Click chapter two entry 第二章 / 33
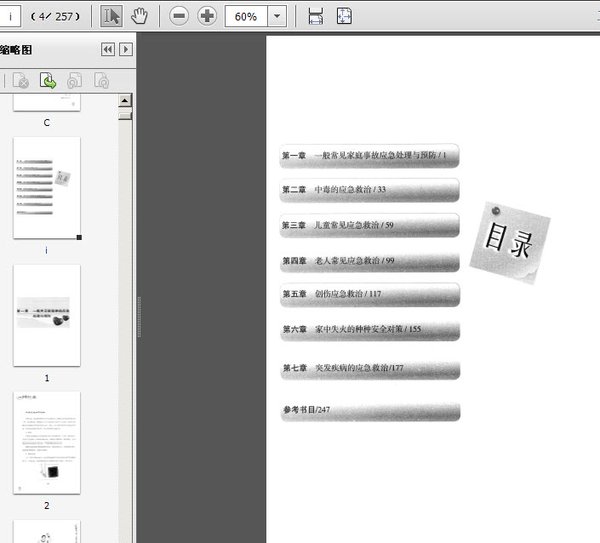The width and height of the screenshot is (600, 543). (x=369, y=190)
